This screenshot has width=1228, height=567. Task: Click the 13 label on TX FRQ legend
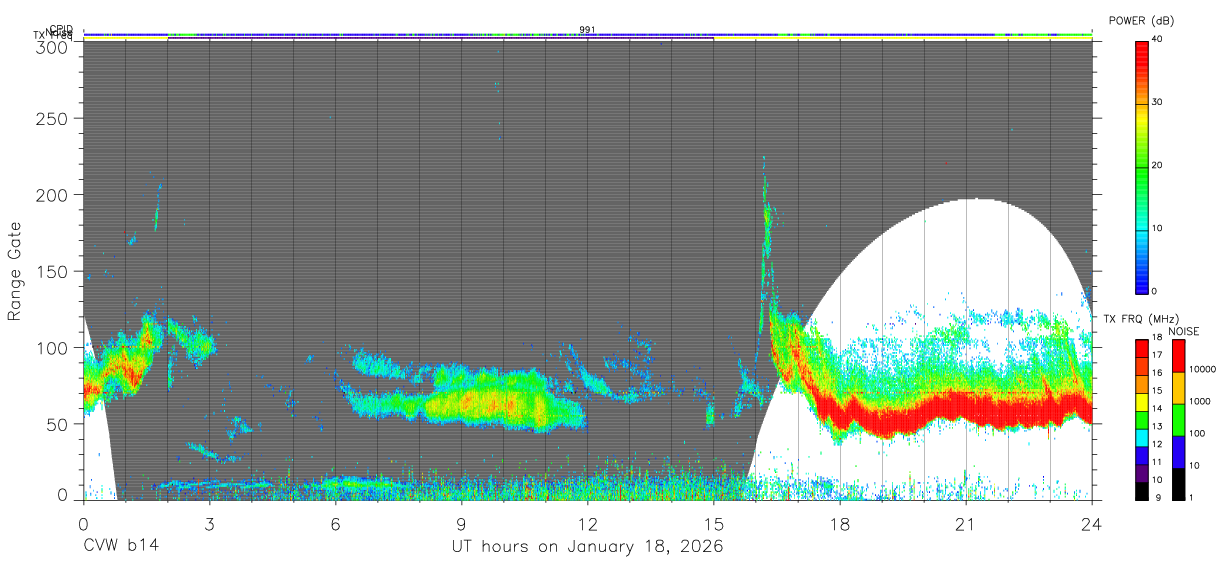(1158, 427)
